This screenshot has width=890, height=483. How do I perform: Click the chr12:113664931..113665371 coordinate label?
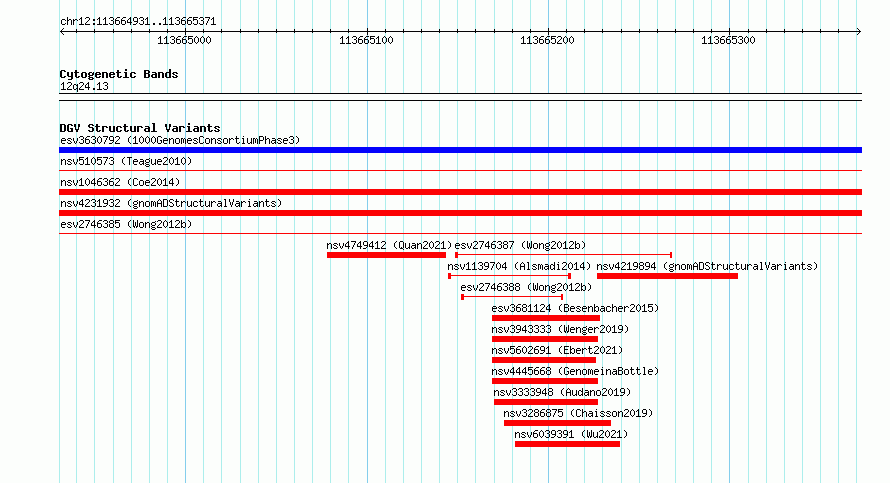click(138, 22)
